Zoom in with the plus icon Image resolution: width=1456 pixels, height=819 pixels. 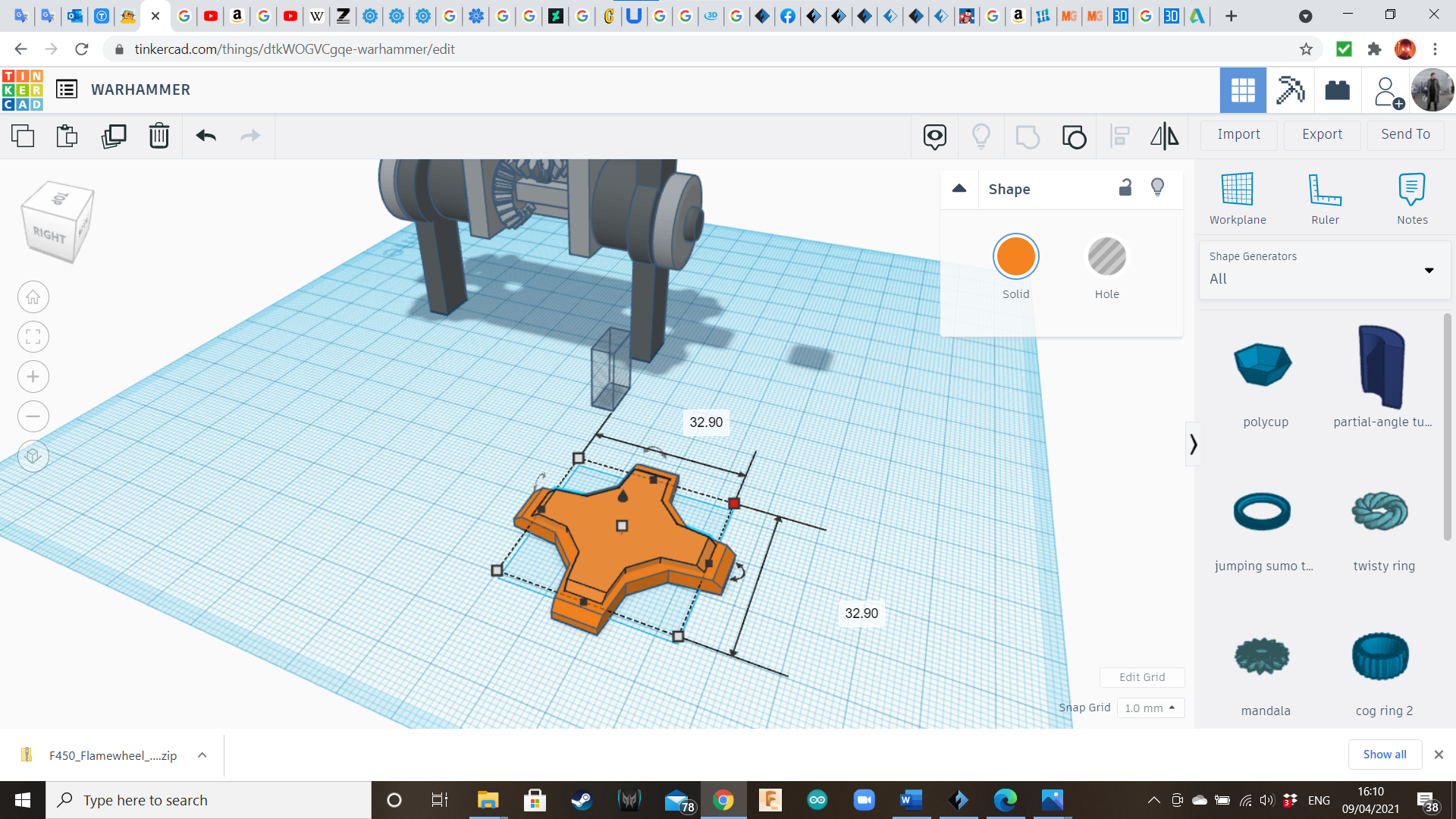tap(33, 377)
